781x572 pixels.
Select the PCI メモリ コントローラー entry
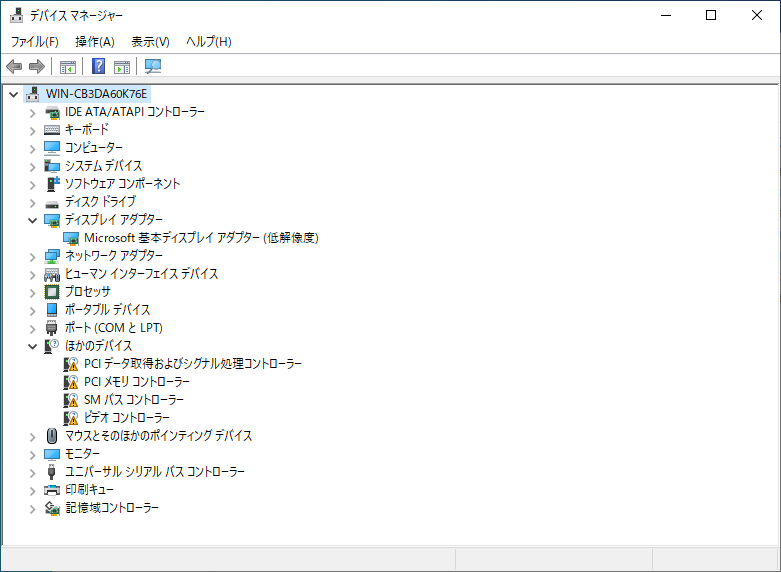tap(137, 382)
